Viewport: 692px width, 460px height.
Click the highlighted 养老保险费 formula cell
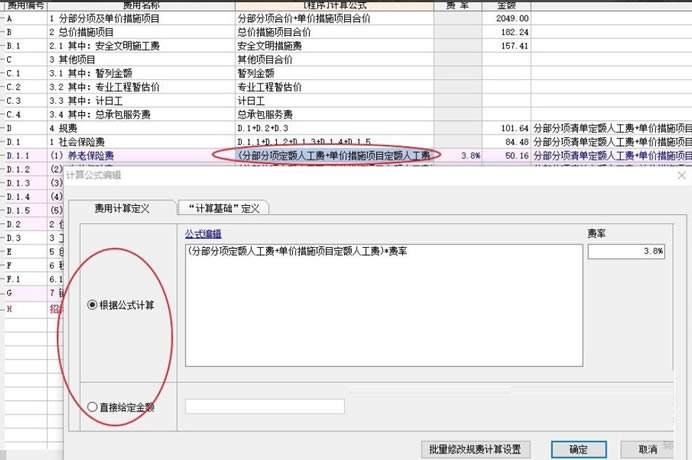coord(334,155)
